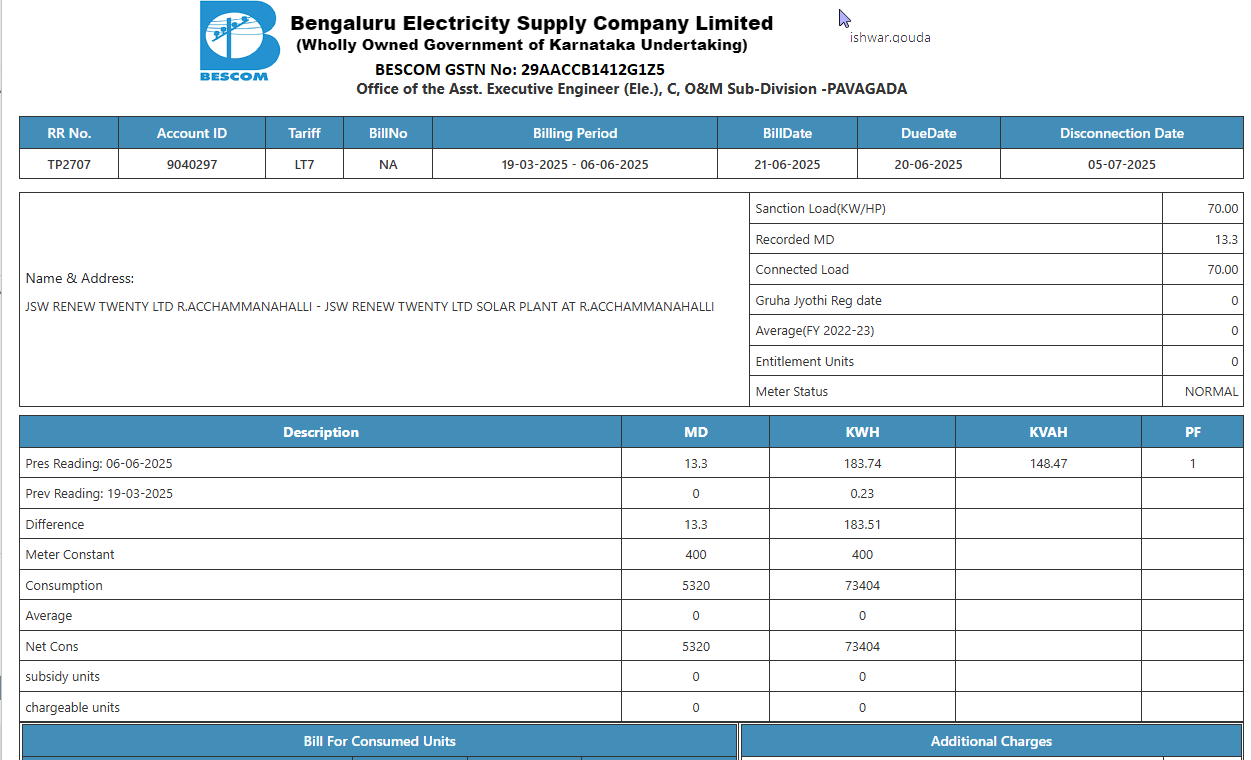The width and height of the screenshot is (1251, 760).
Task: Click the MD column header
Action: click(x=696, y=432)
